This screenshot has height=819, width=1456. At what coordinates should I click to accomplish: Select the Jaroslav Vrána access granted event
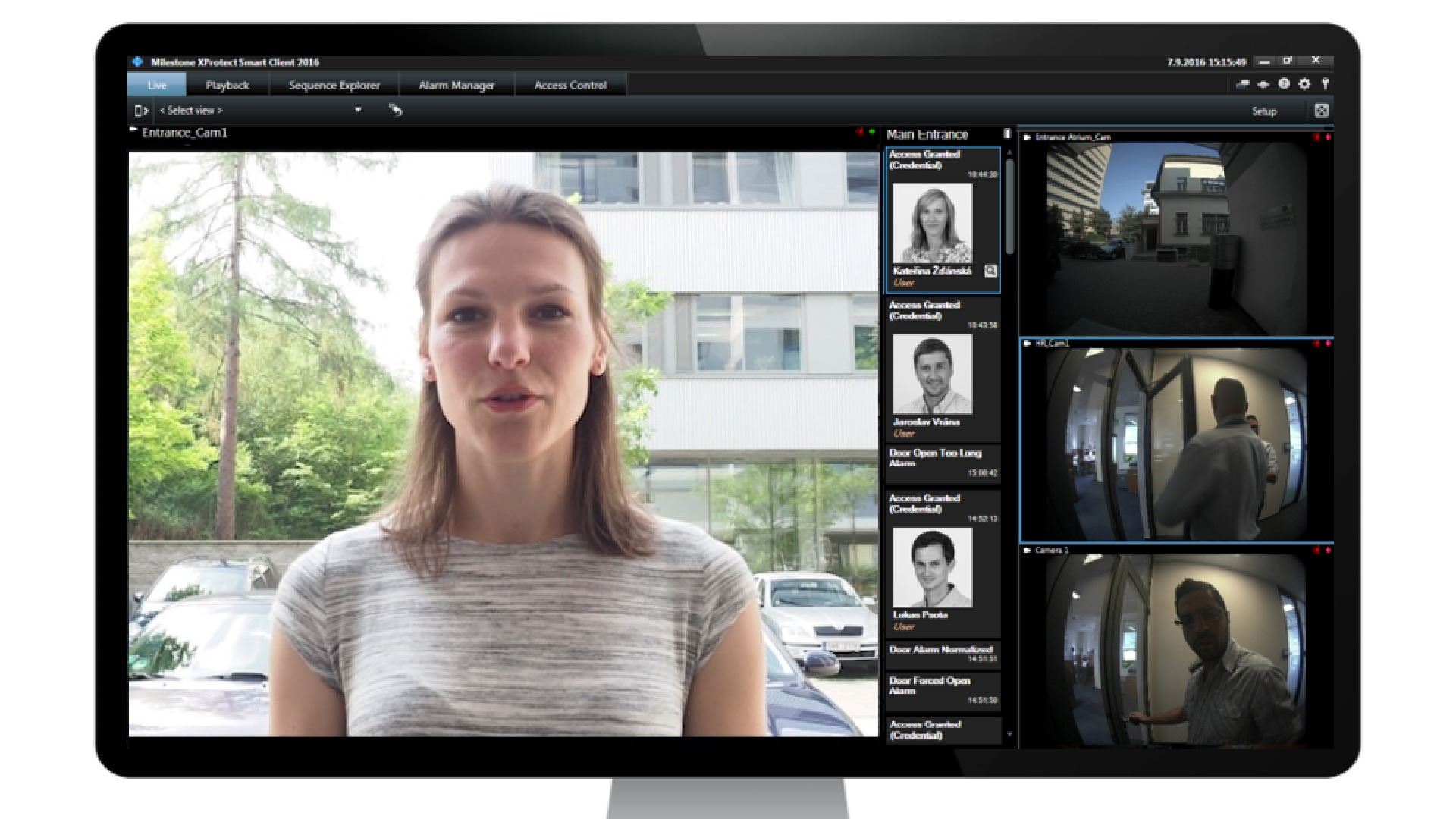[943, 369]
